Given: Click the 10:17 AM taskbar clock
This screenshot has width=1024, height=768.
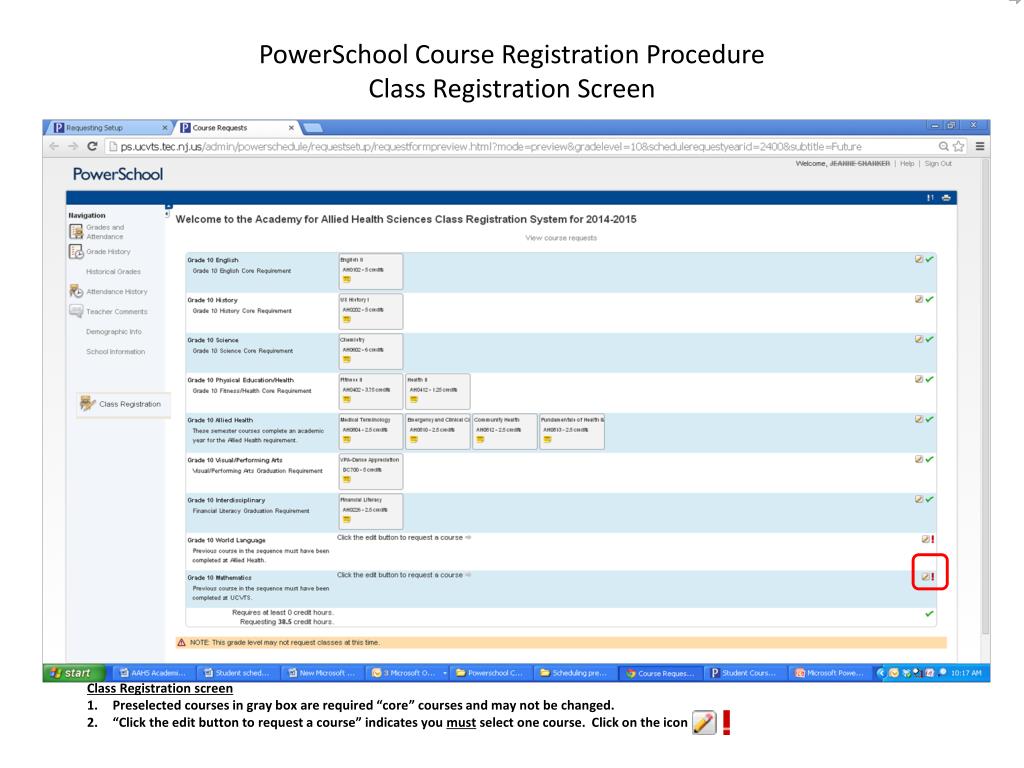Looking at the screenshot, I should point(967,673).
